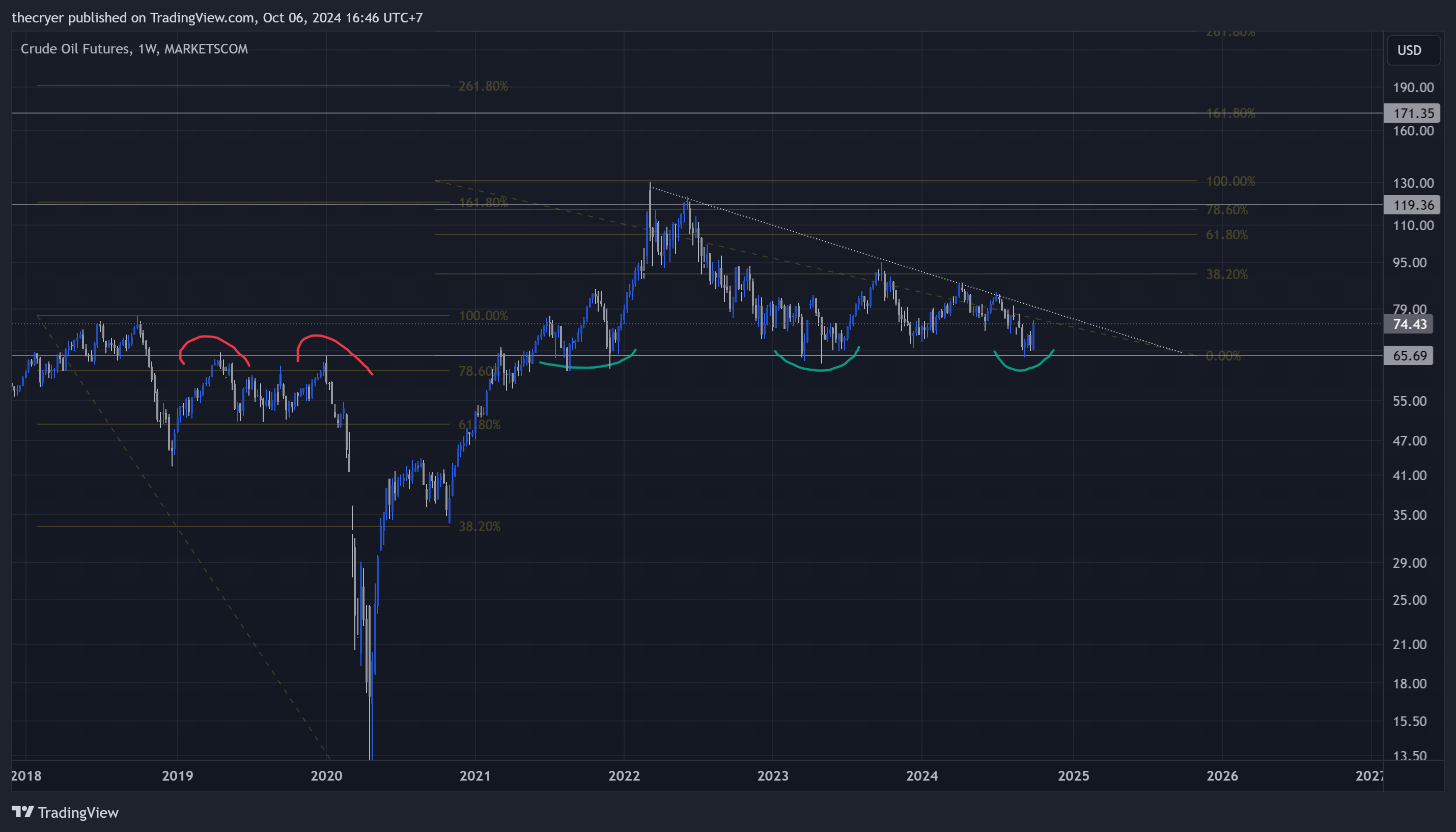1456x832 pixels.
Task: Click the right-side 61.80% Fibonacci label
Action: pyautogui.click(x=1227, y=235)
